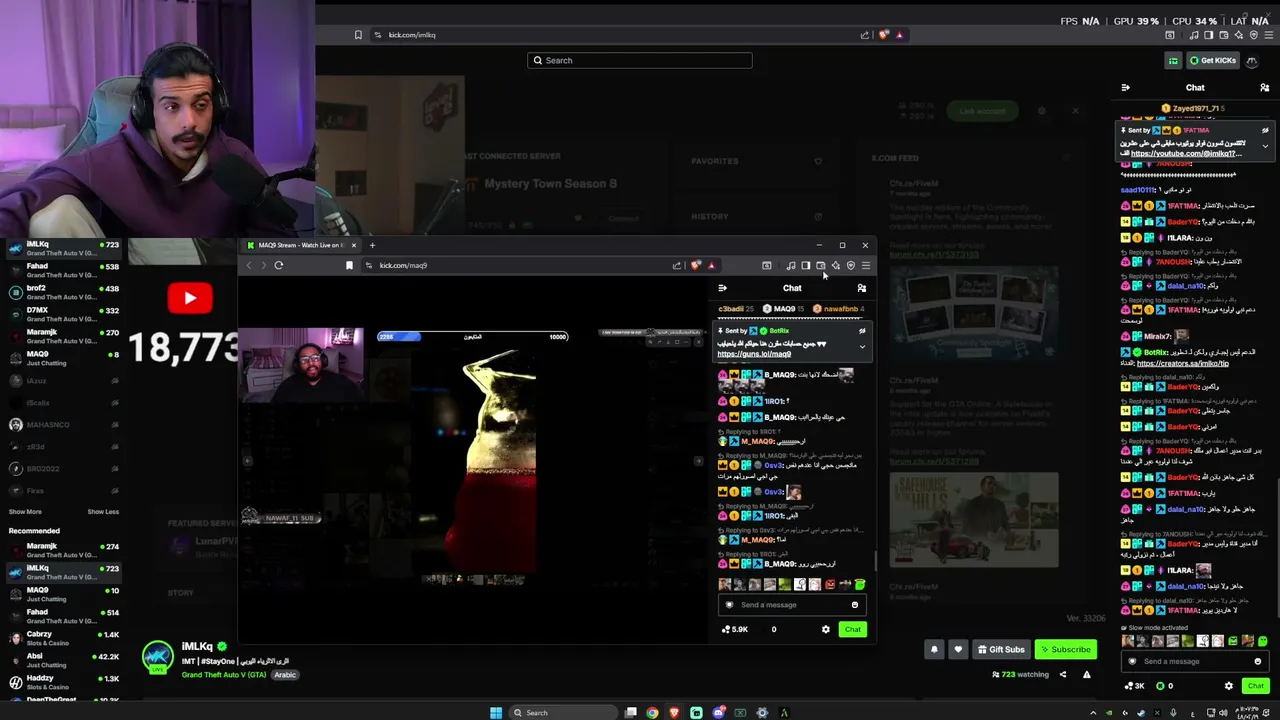This screenshot has height=720, width=1280.
Task: Open the playlist music icon in MAQ9 toolbar
Action: coord(791,265)
